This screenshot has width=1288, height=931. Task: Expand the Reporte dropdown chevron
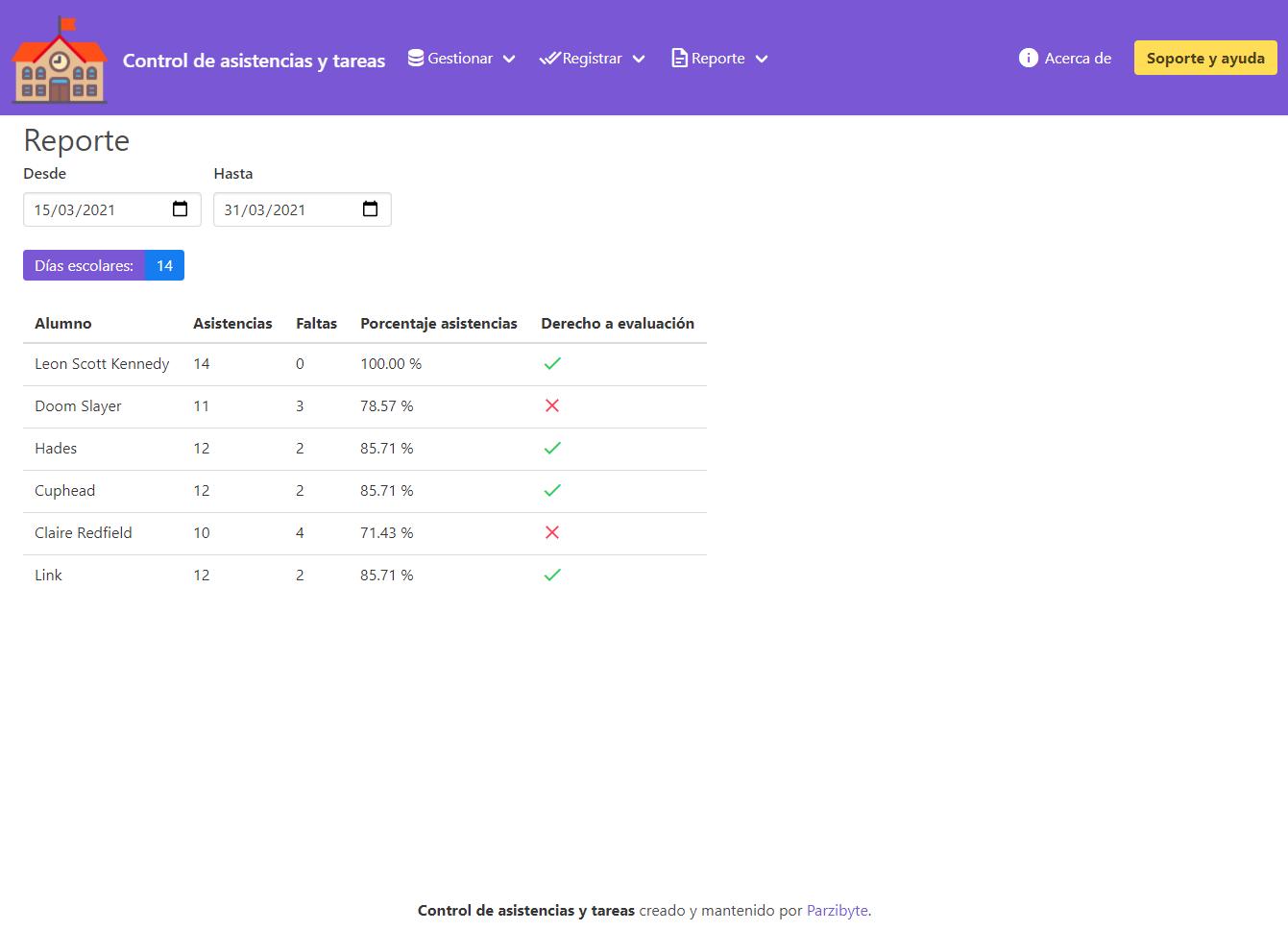(x=762, y=60)
